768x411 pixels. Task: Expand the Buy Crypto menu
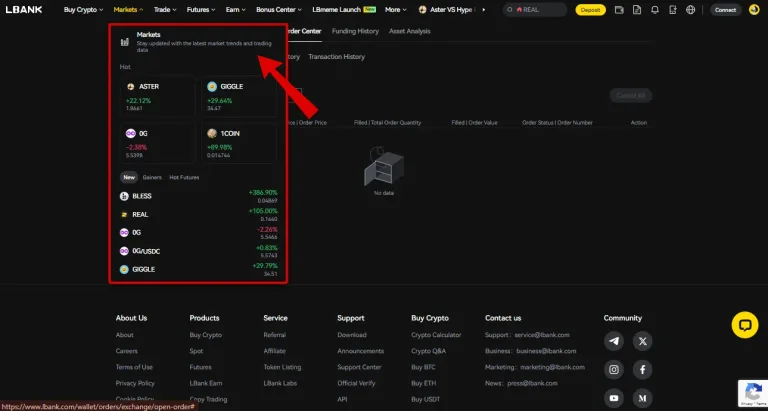coord(83,10)
